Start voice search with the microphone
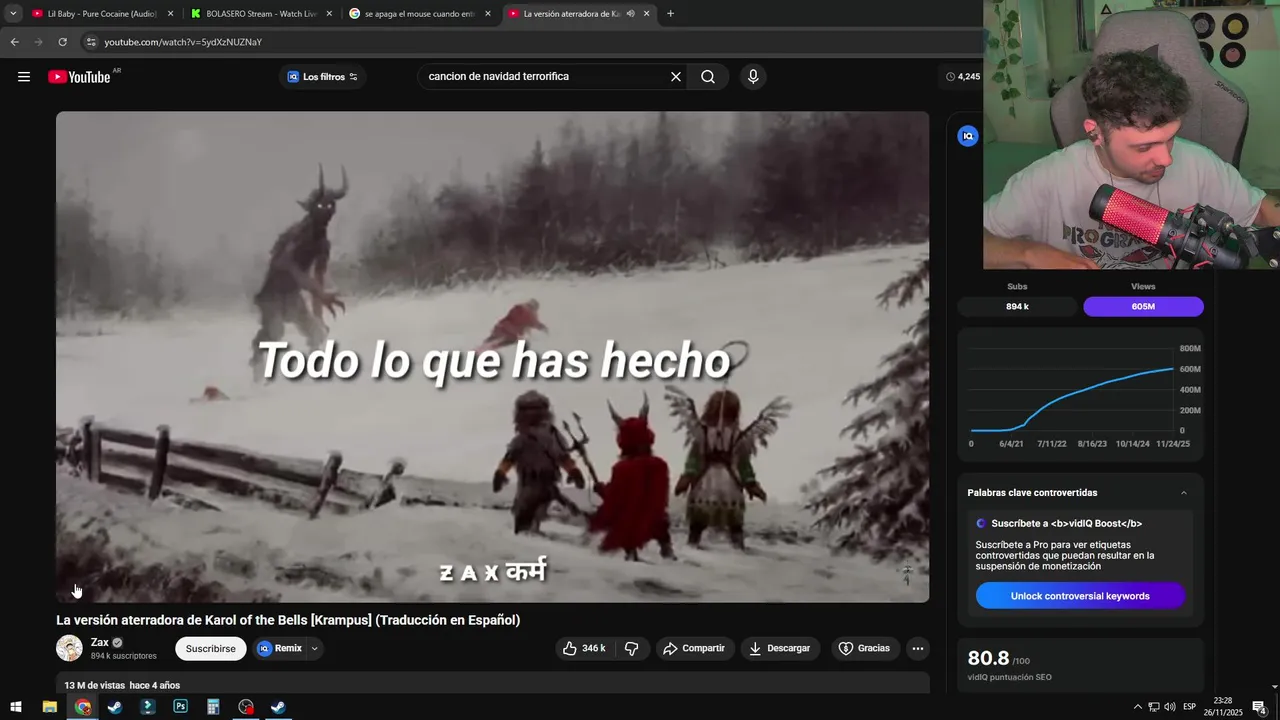1280x720 pixels. (753, 77)
